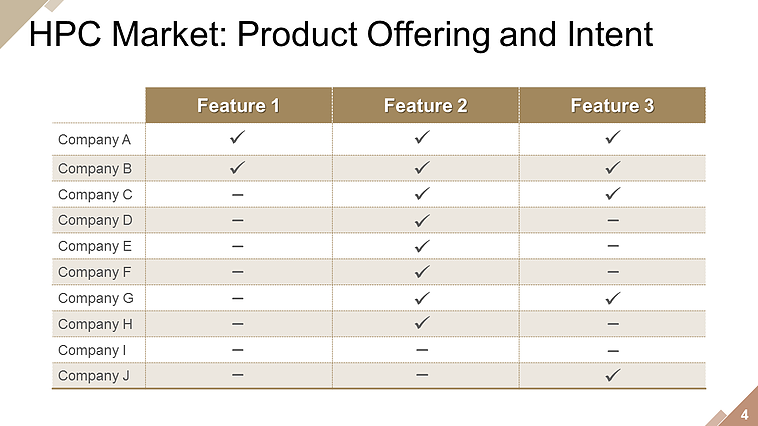Select Company G's Feature 3 checkmark
This screenshot has height=426, width=758.
(x=612, y=297)
